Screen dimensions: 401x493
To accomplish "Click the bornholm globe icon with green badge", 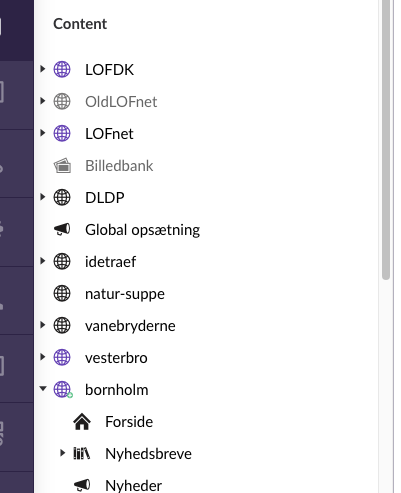I will click(63, 390).
